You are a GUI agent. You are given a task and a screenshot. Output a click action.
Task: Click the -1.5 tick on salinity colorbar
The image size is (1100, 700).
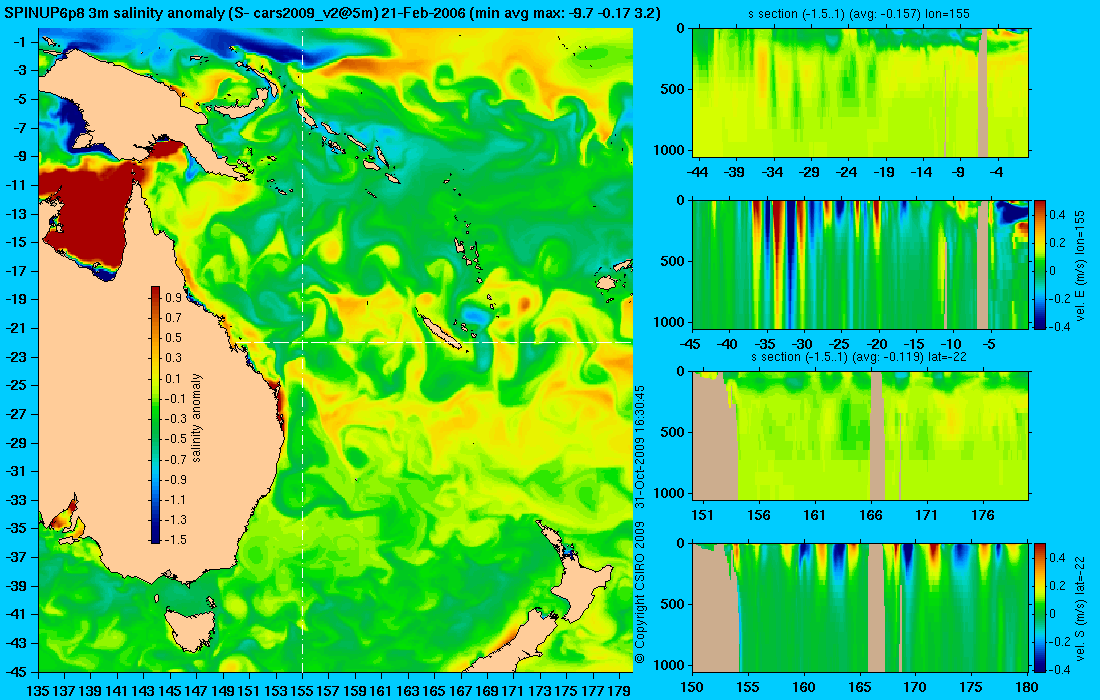tap(175, 539)
